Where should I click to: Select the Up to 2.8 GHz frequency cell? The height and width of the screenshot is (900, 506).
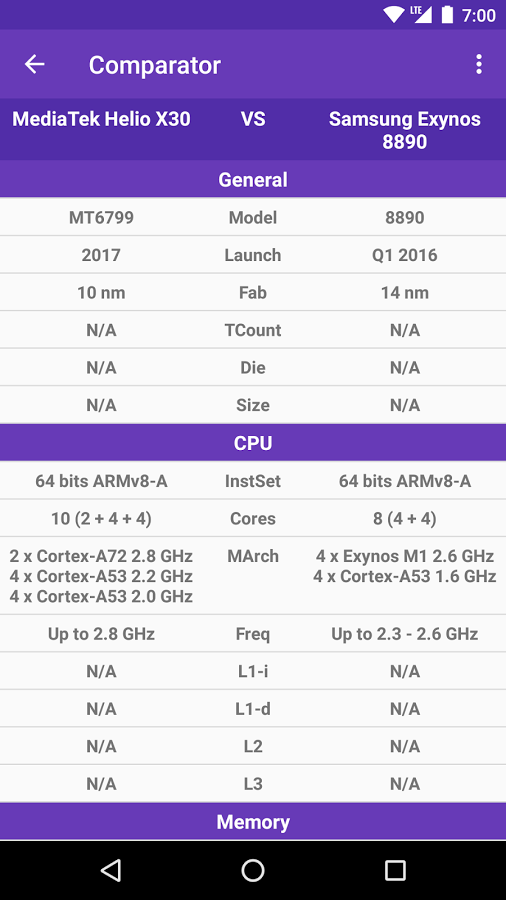pyautogui.click(x=102, y=634)
